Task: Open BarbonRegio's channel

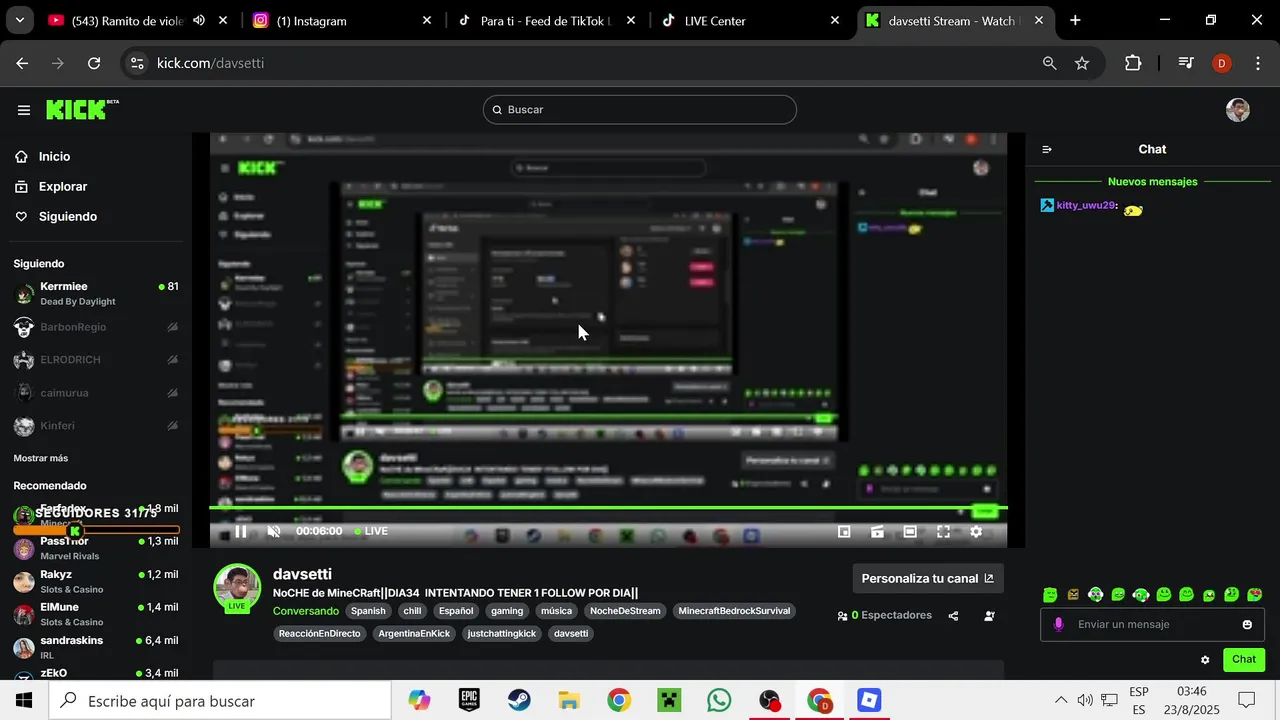Action: (x=96, y=327)
